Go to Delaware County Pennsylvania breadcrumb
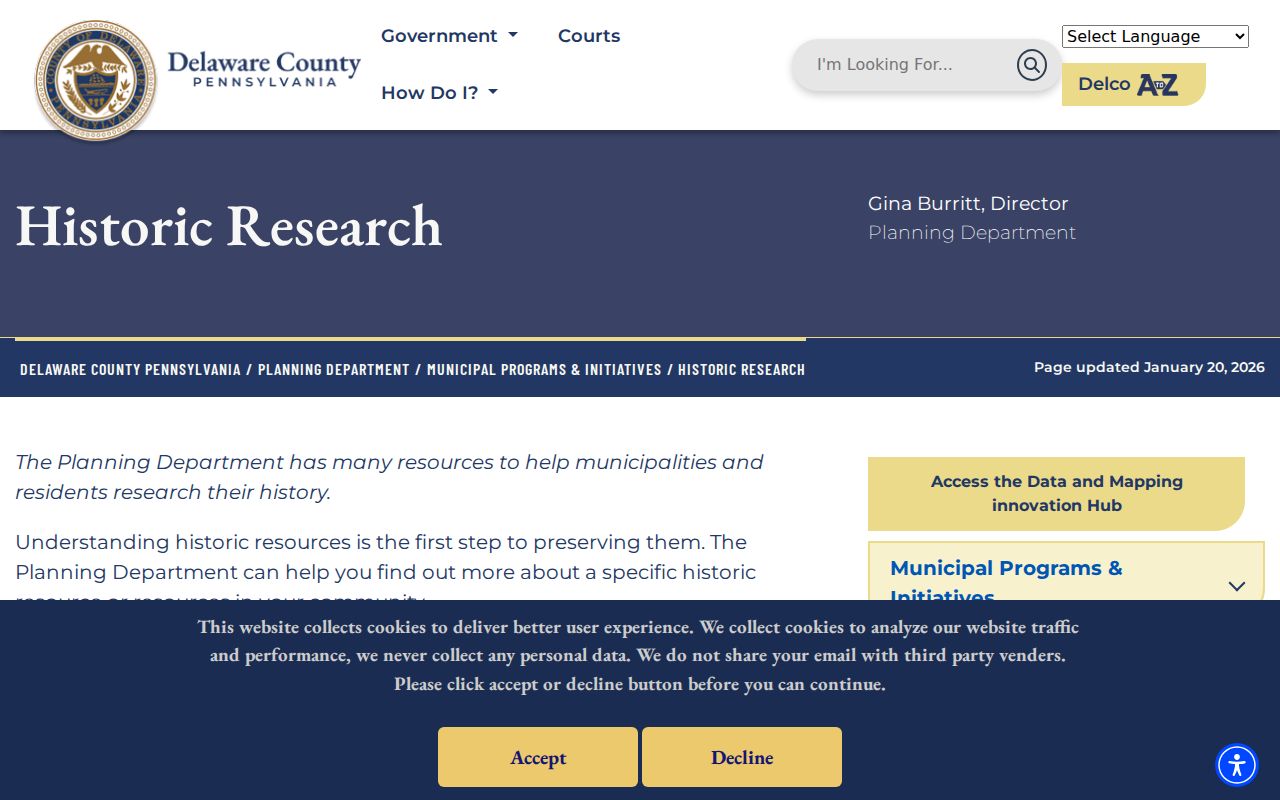Viewport: 1280px width, 800px height. [x=130, y=370]
